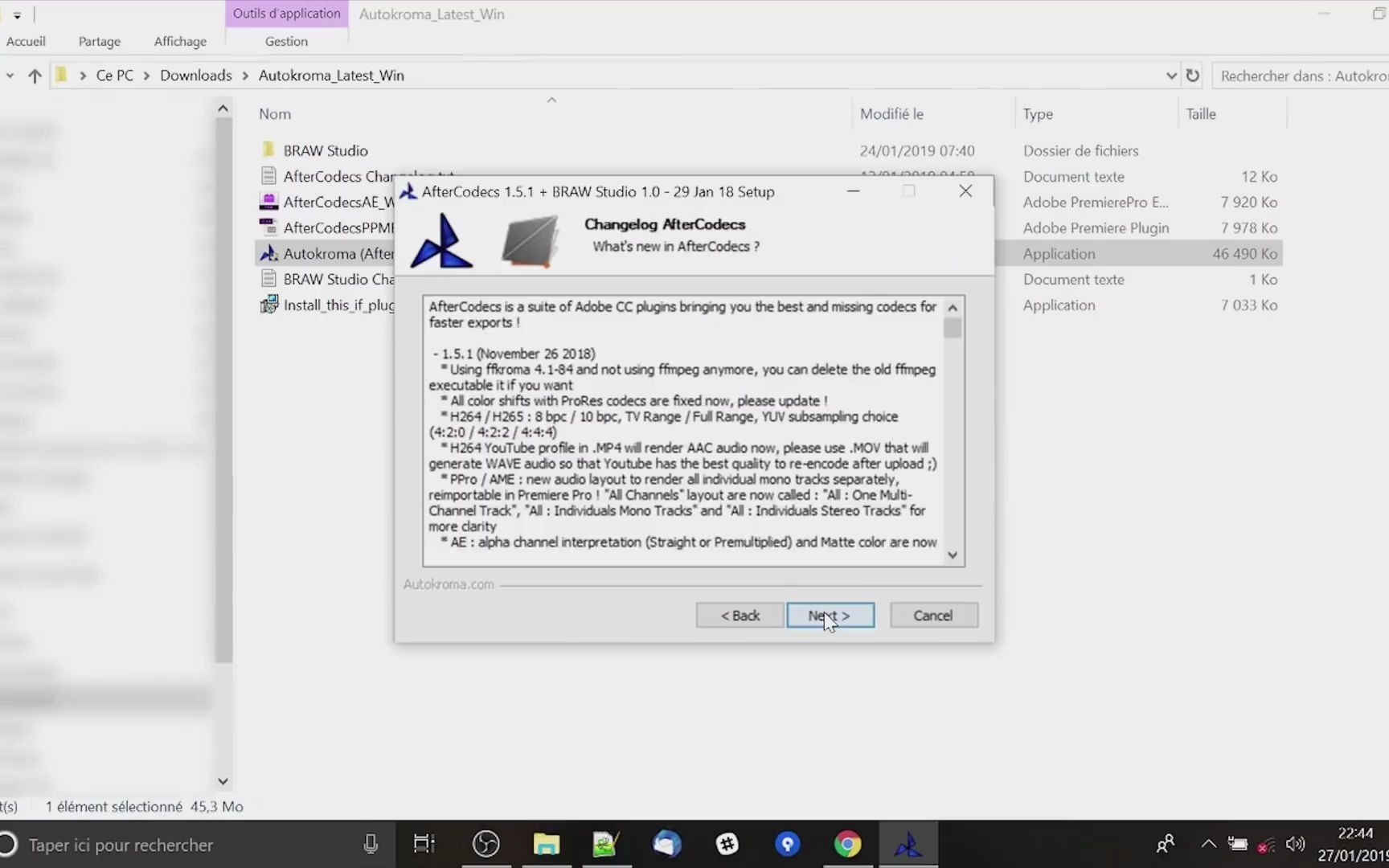Viewport: 1389px width, 868px height.
Task: Click Ce PC in the address path
Action: (x=115, y=76)
